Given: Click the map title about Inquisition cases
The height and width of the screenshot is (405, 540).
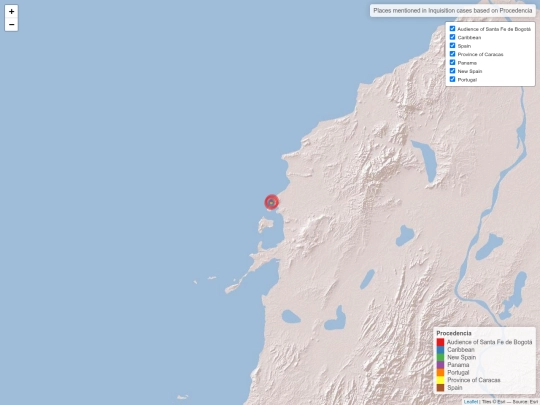Looking at the screenshot, I should click(453, 11).
